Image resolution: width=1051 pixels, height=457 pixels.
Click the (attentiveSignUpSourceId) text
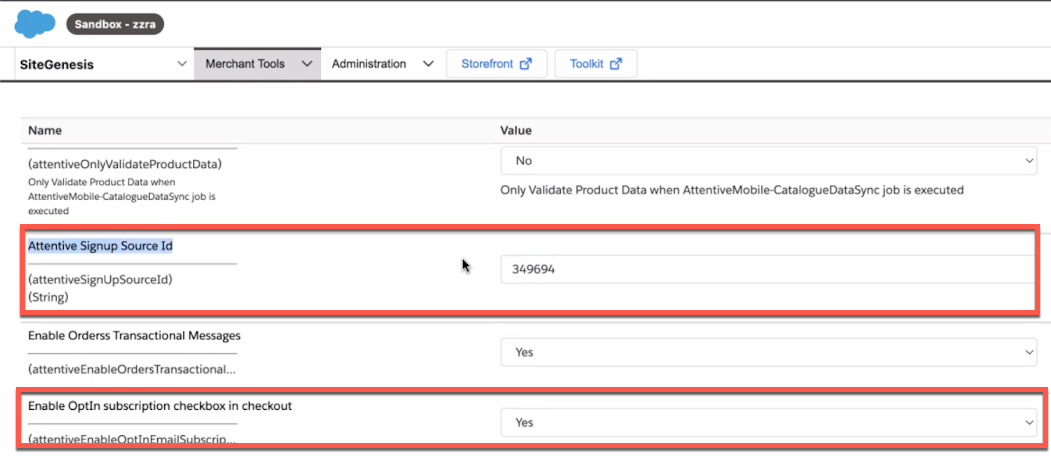pos(101,280)
